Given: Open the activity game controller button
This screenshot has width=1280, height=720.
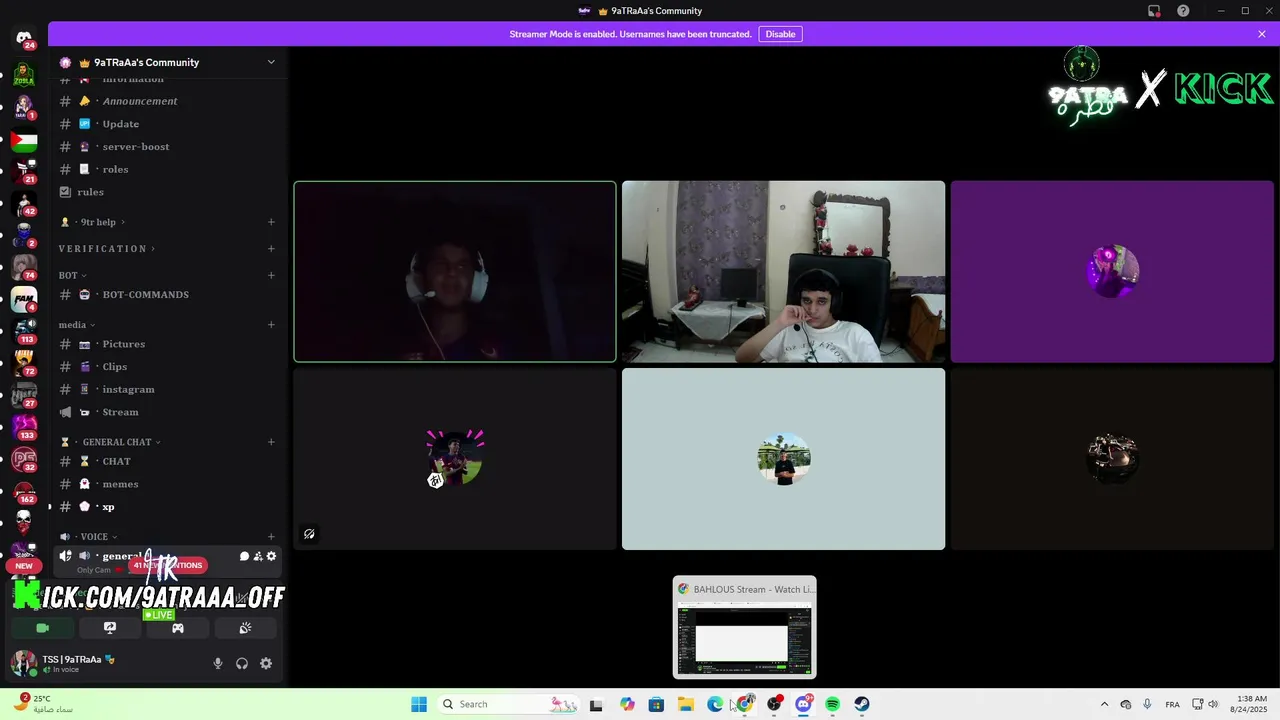Looking at the screenshot, I should [x=177, y=628].
